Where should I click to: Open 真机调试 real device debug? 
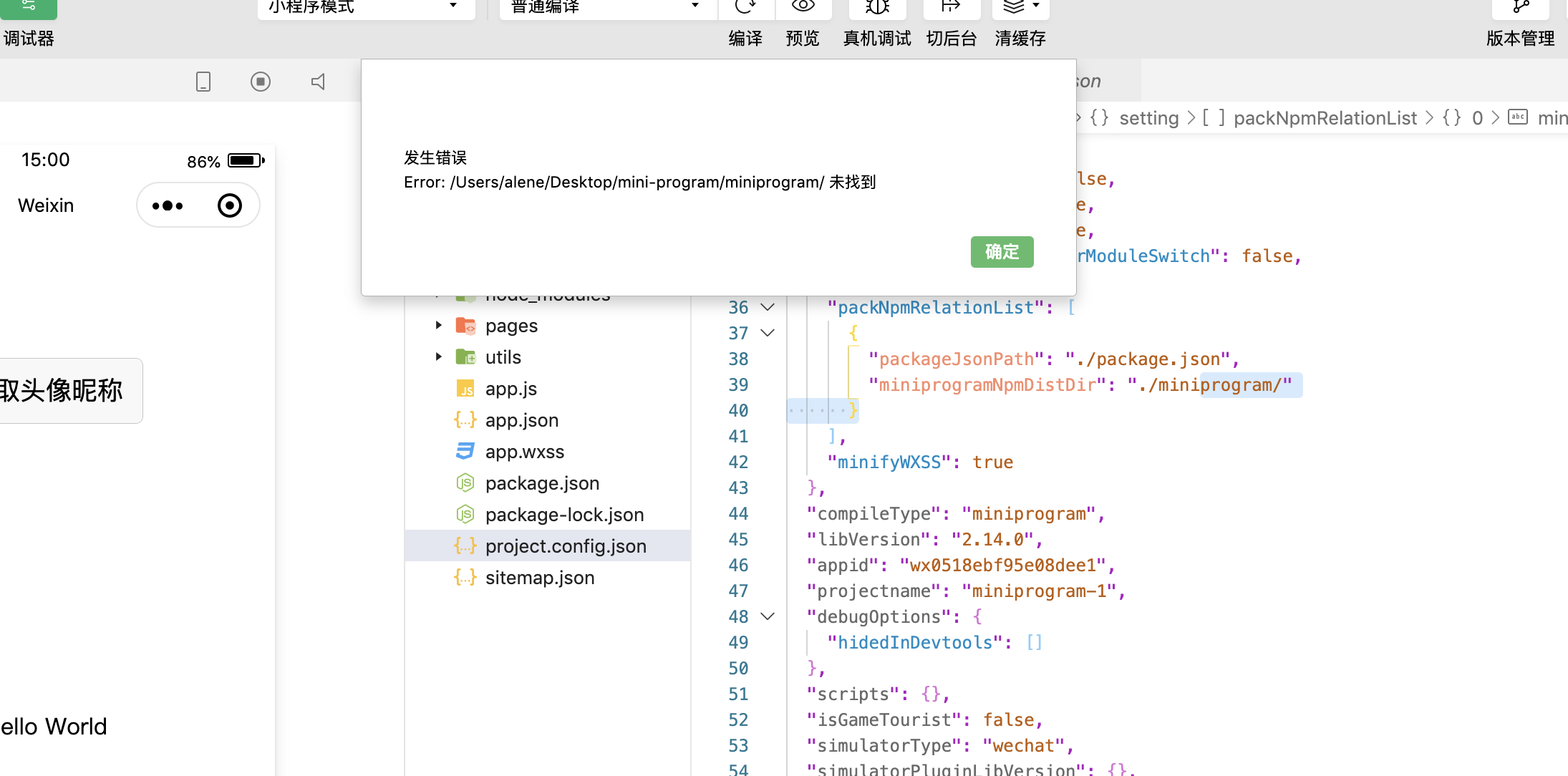coord(877,7)
